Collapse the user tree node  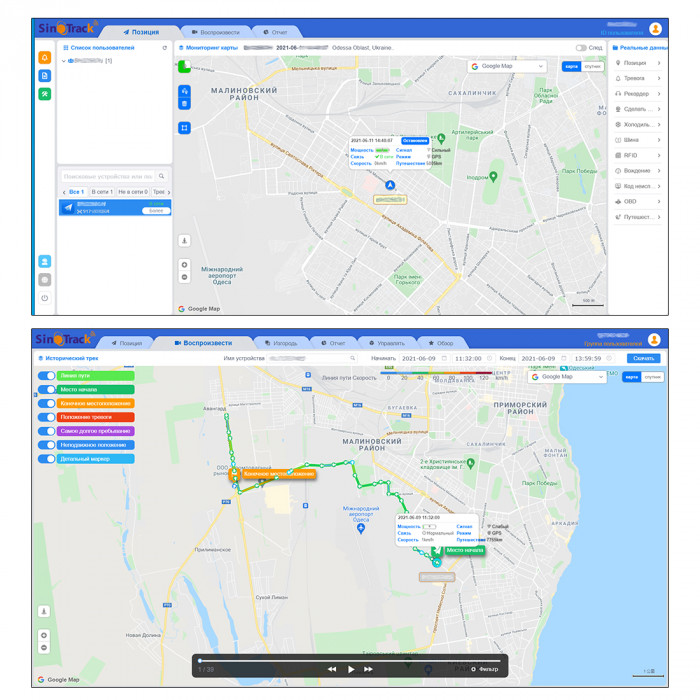pos(63,61)
